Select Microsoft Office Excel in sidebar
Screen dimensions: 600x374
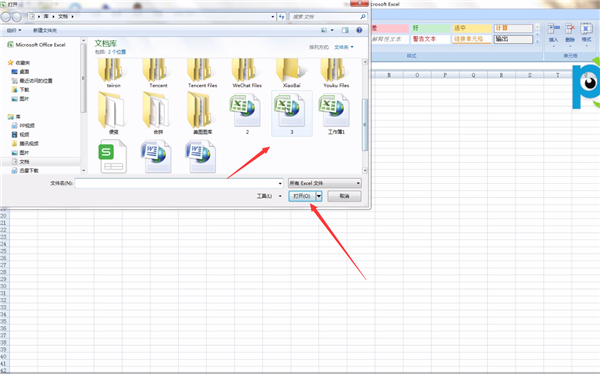36,45
